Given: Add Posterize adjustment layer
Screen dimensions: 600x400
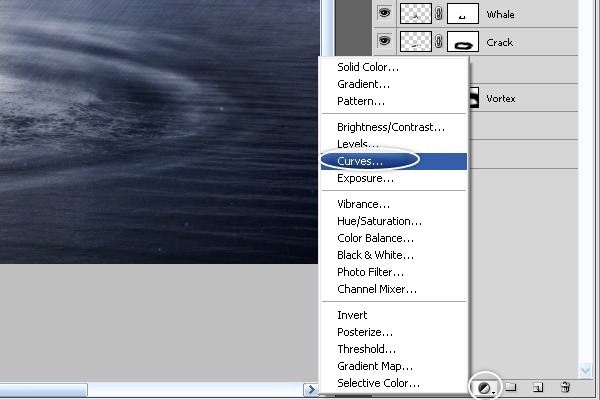Looking at the screenshot, I should click(x=394, y=332).
